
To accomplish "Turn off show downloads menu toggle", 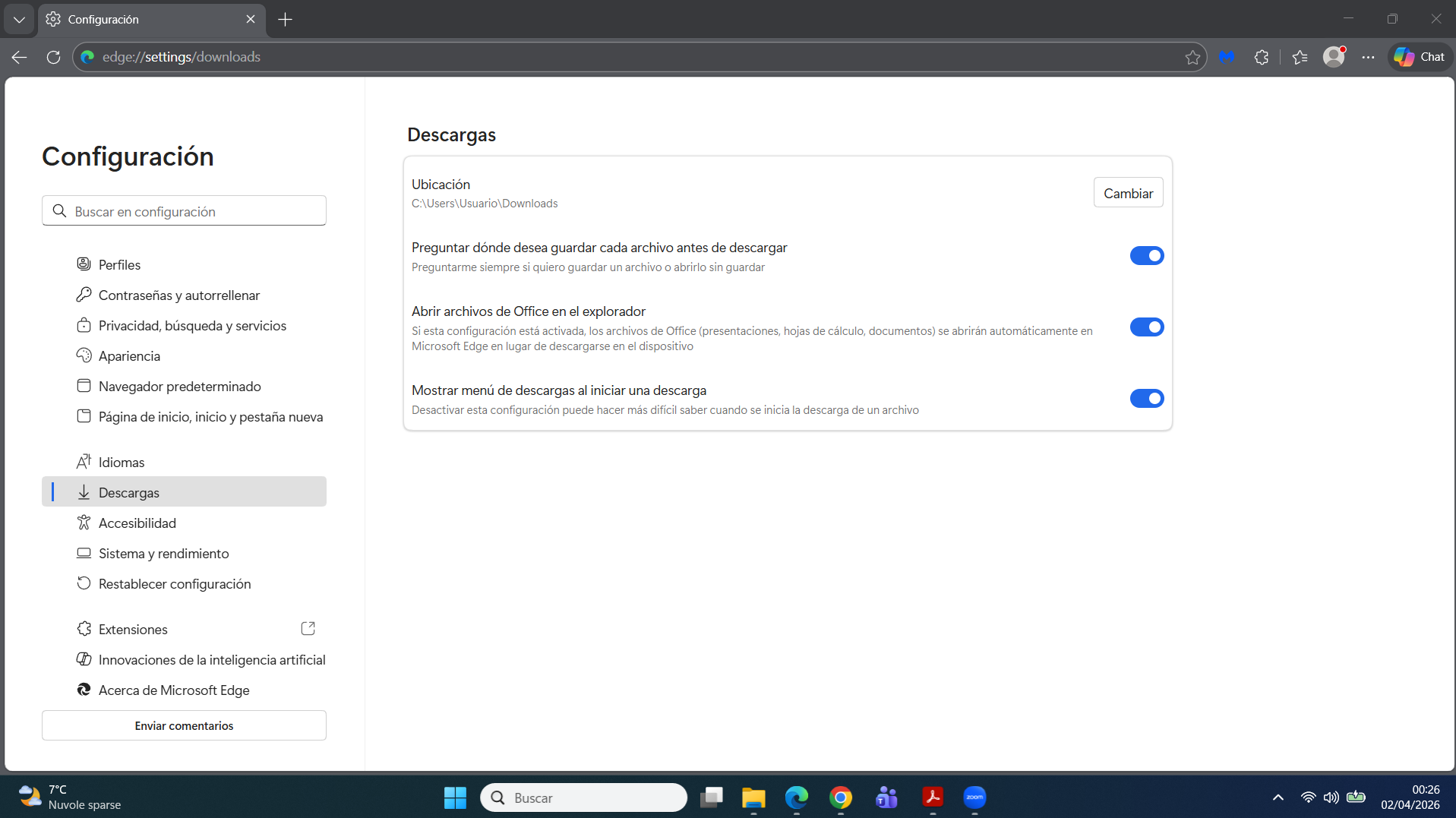I will tap(1147, 399).
